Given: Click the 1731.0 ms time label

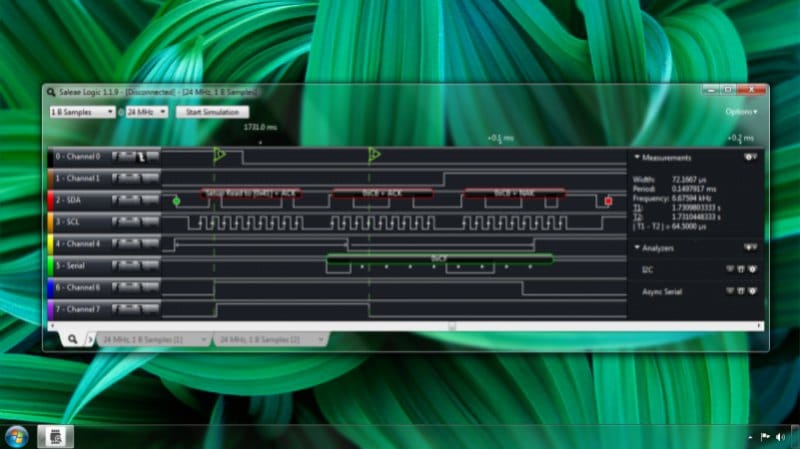Looking at the screenshot, I should pos(260,127).
